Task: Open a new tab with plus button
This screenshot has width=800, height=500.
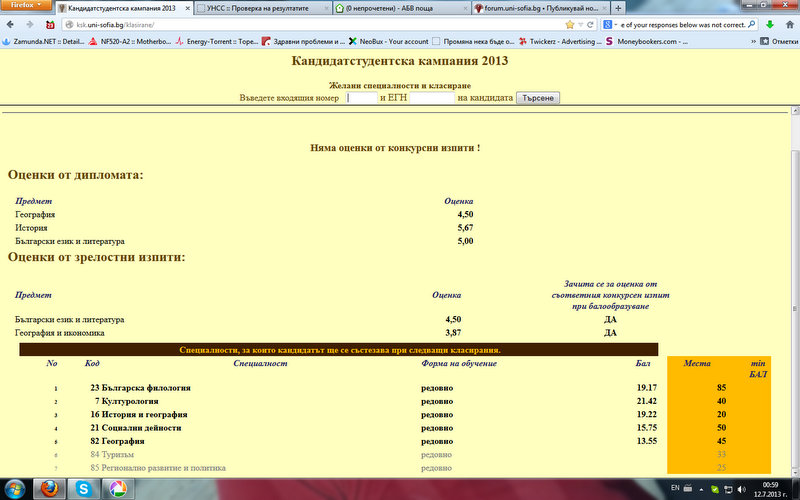Action: point(618,7)
